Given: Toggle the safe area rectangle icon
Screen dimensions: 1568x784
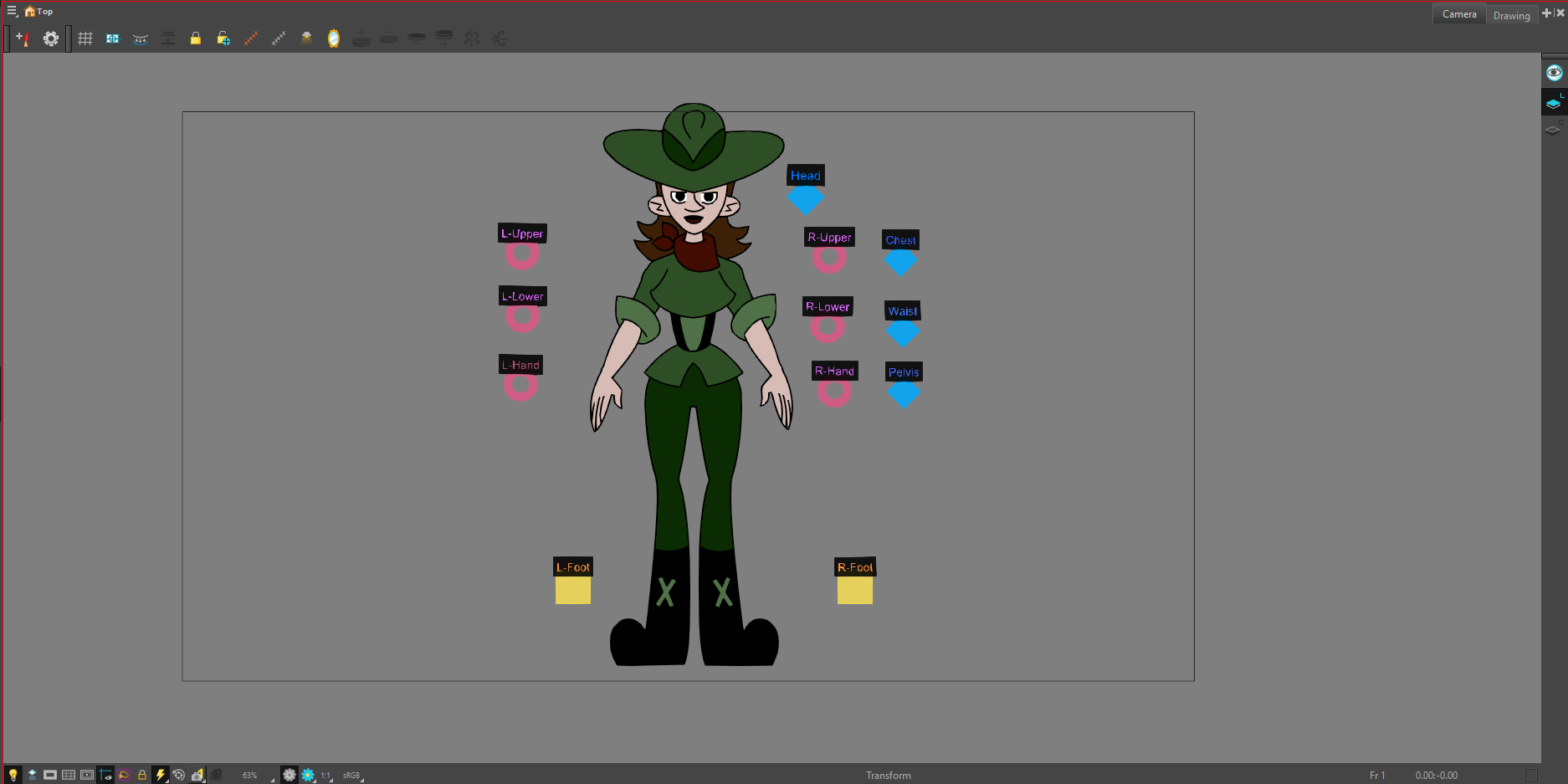Looking at the screenshot, I should coord(50,775).
